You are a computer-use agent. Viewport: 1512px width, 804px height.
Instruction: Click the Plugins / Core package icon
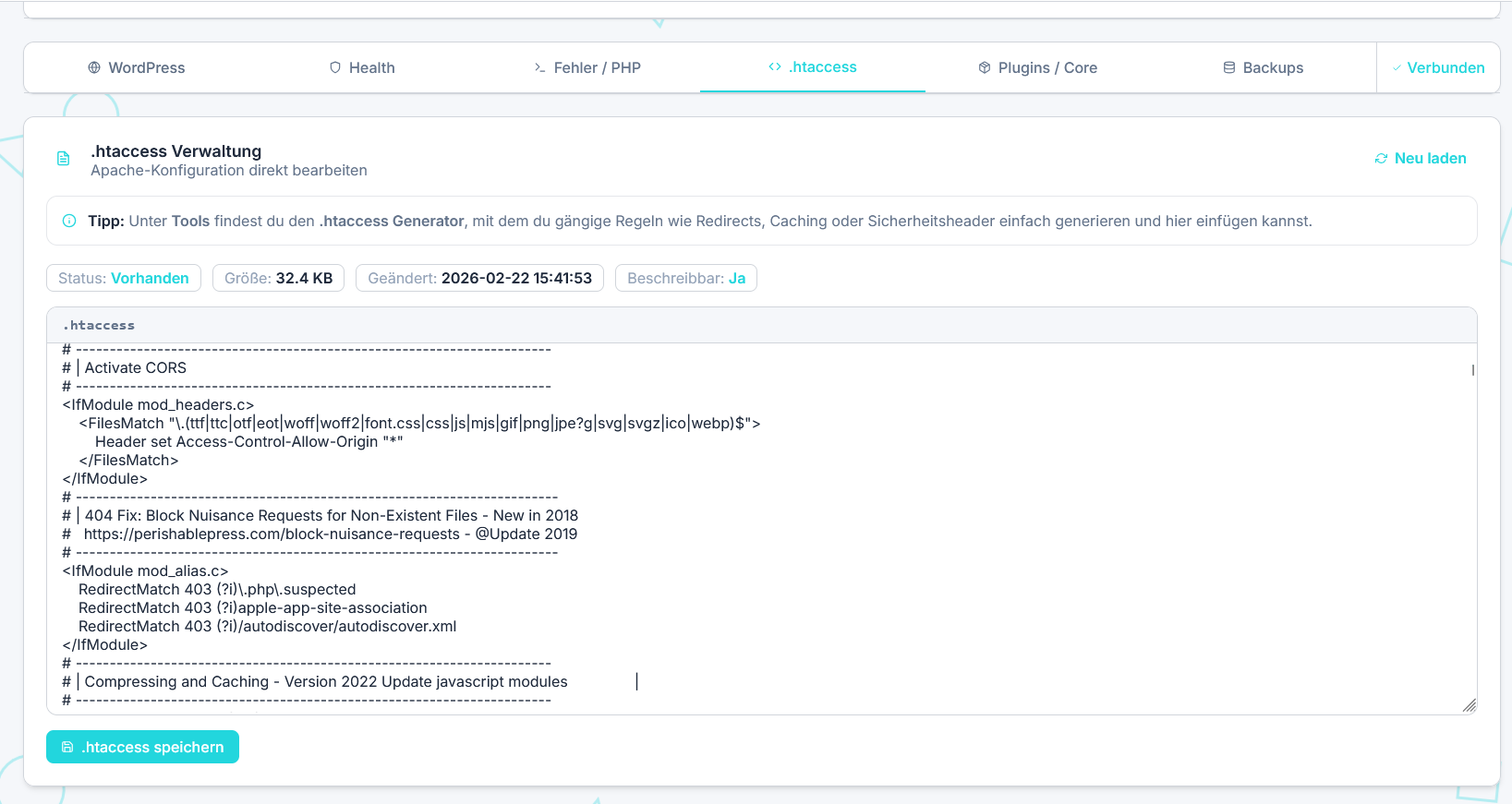(x=985, y=67)
